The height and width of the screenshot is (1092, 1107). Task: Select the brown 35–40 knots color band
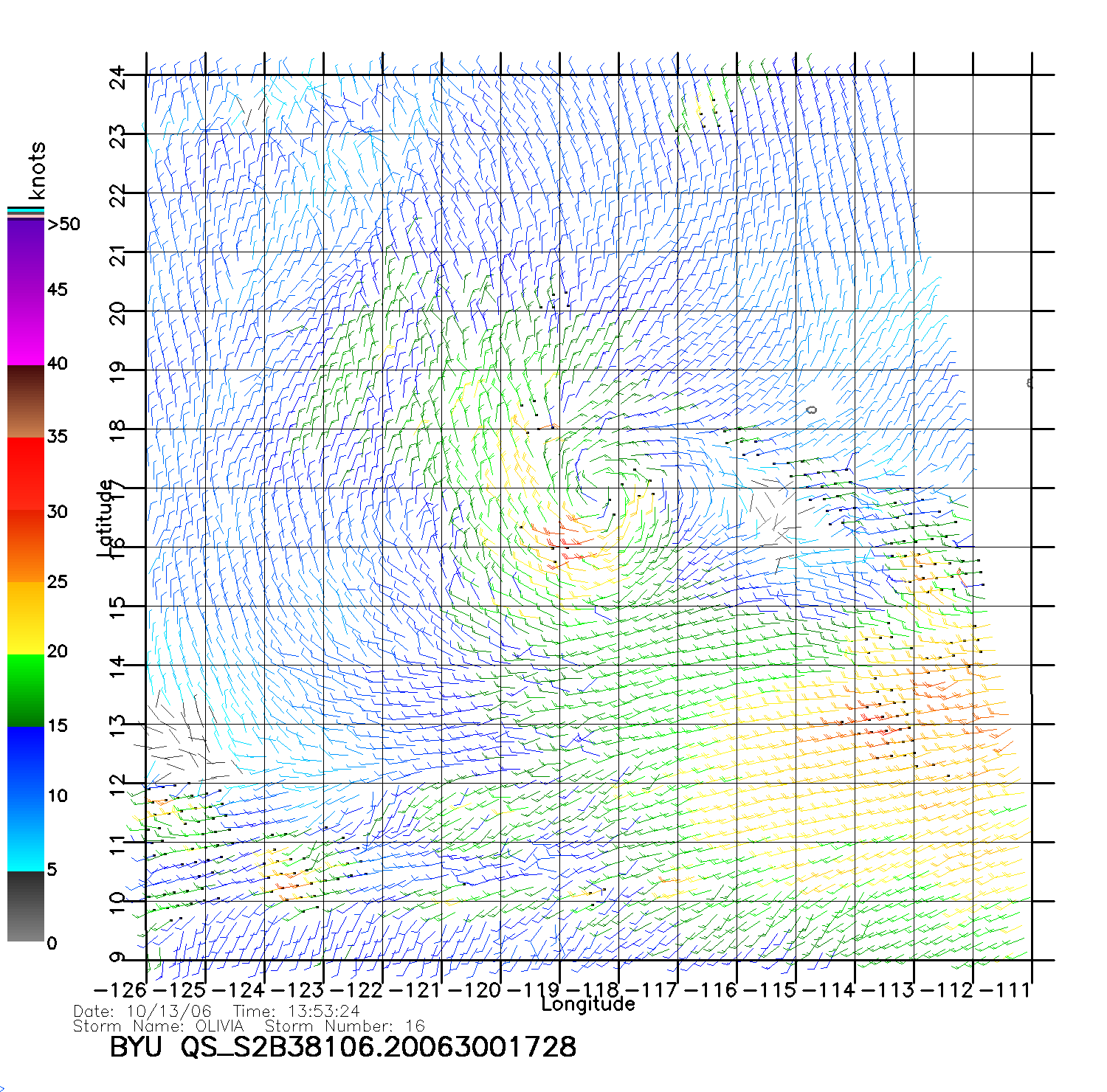26,402
